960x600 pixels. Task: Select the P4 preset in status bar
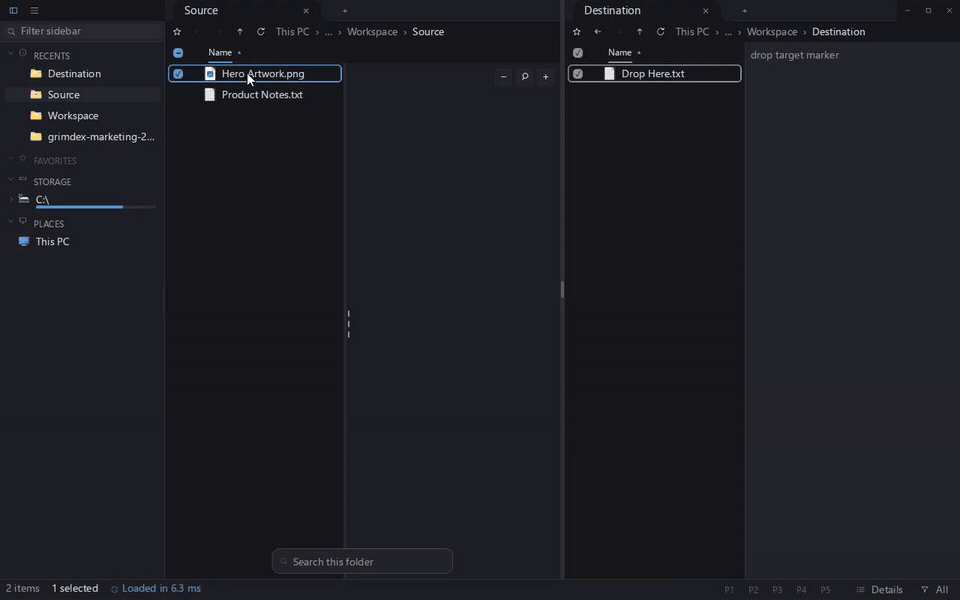point(801,590)
